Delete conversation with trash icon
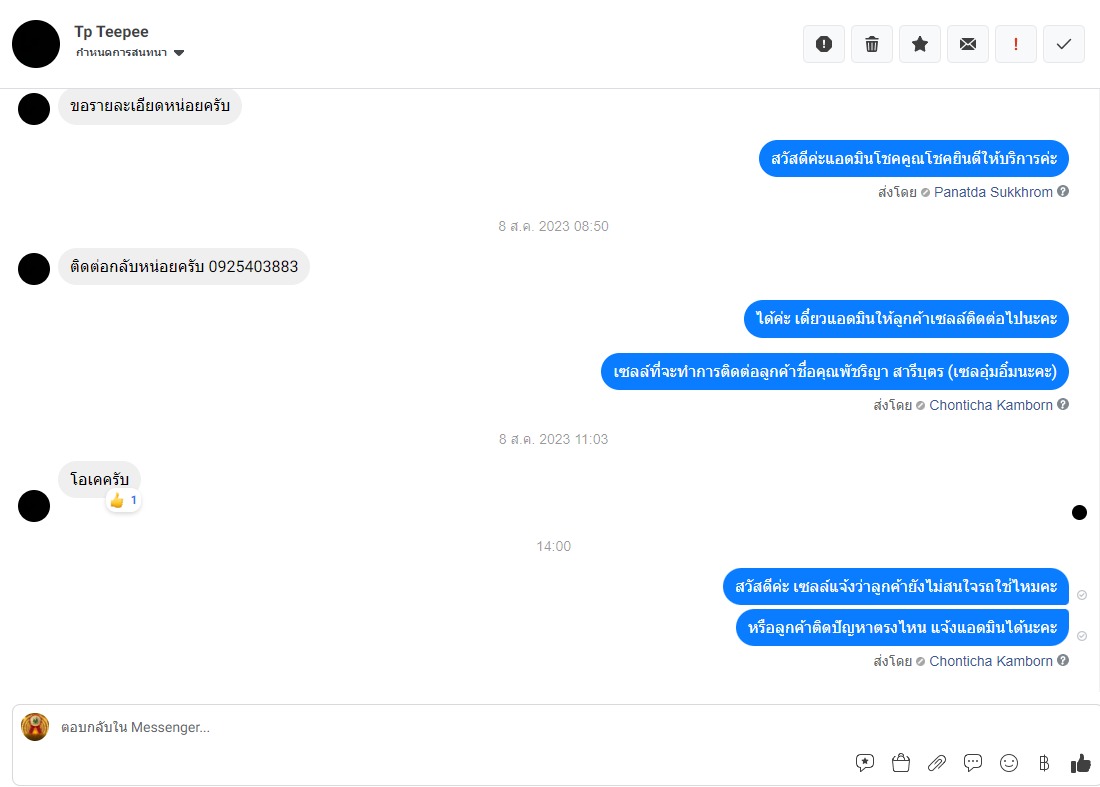This screenshot has height=787, width=1100. [872, 44]
